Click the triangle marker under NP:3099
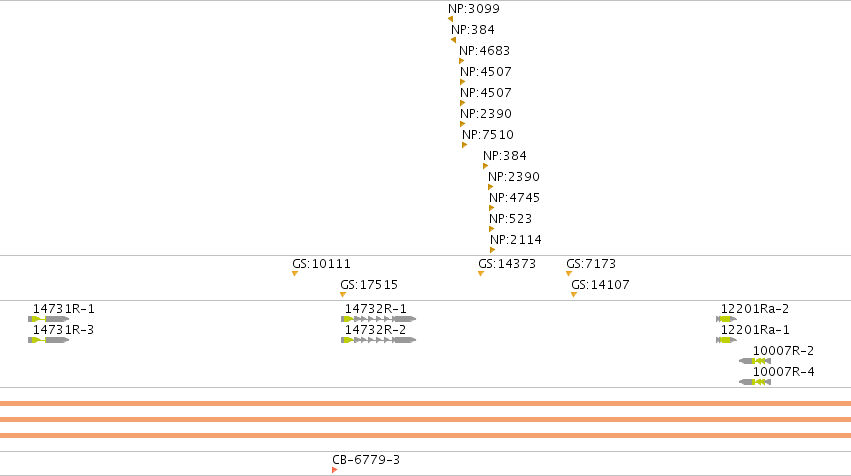 coord(450,19)
